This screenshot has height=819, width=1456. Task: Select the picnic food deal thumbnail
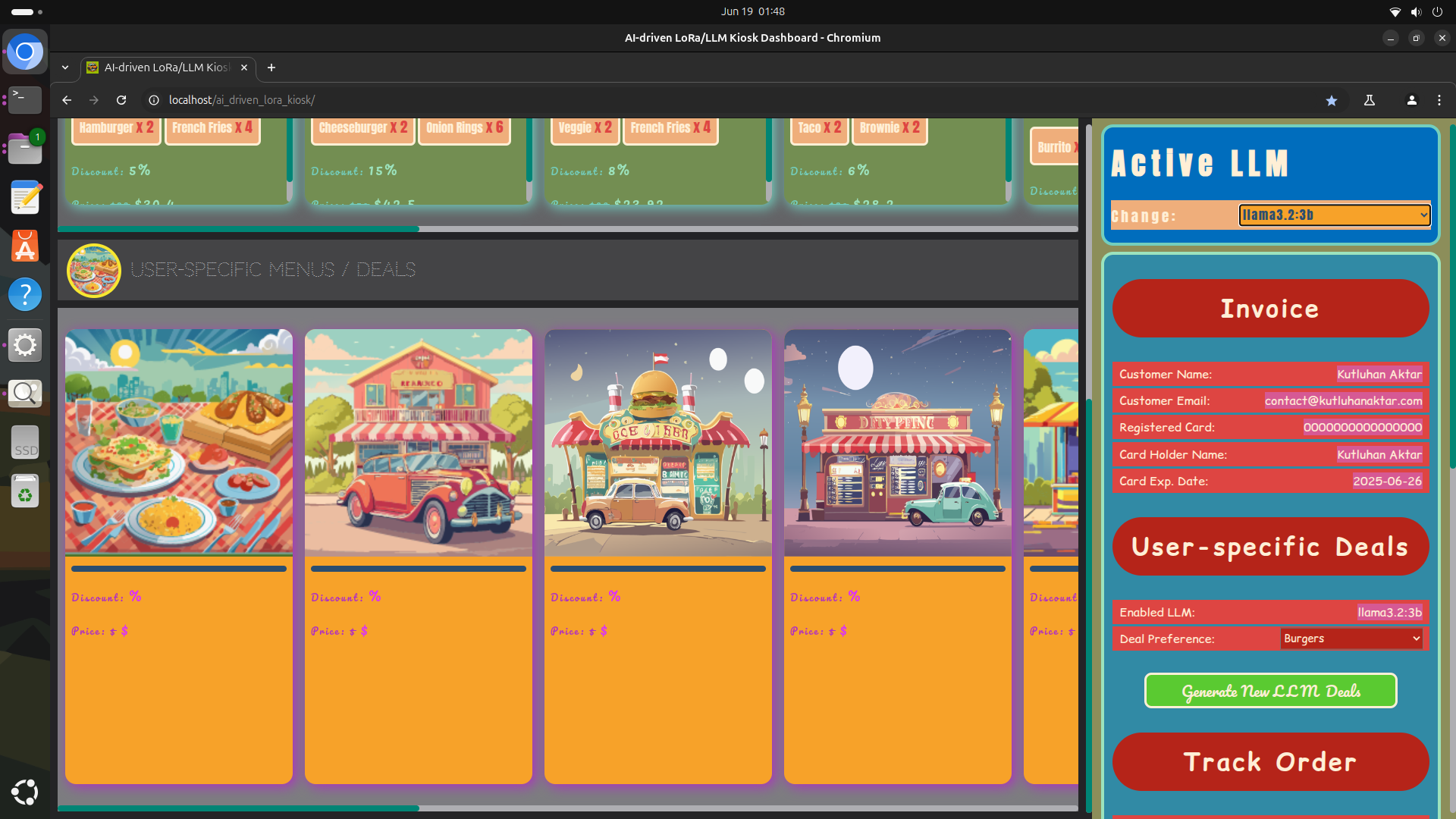pos(179,442)
